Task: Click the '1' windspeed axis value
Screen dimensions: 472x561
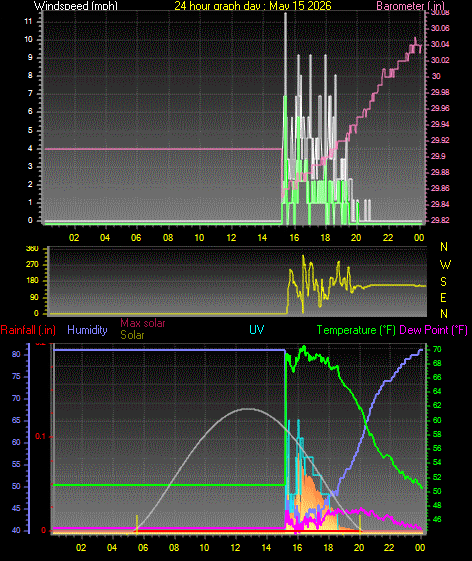Action: click(30, 203)
